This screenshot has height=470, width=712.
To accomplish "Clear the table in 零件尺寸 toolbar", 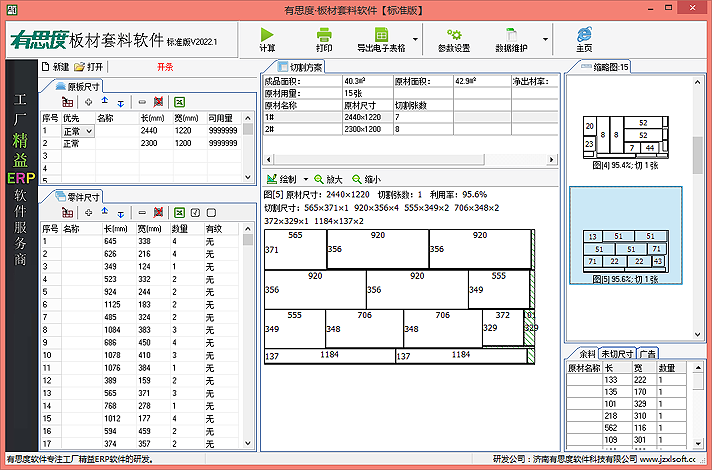I will click(68, 213).
